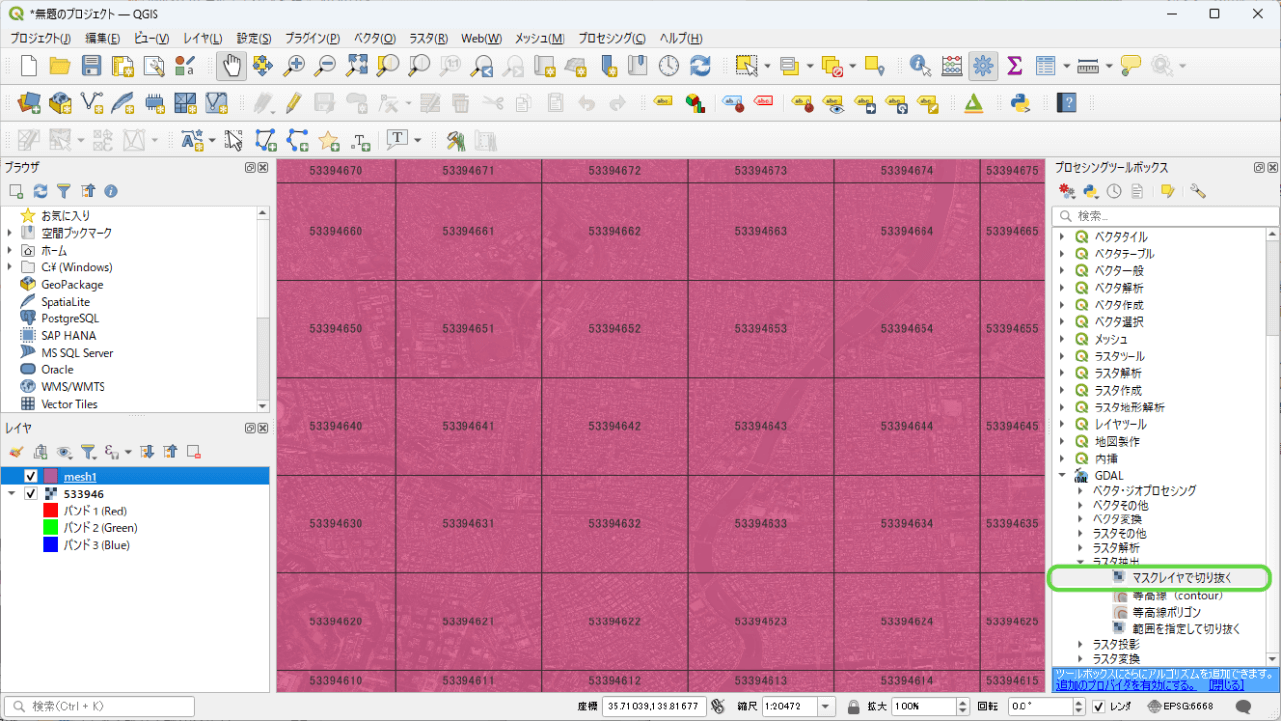Screen dimensions: 1281x721
Task: Open the map scale dropdown
Action: (826, 706)
